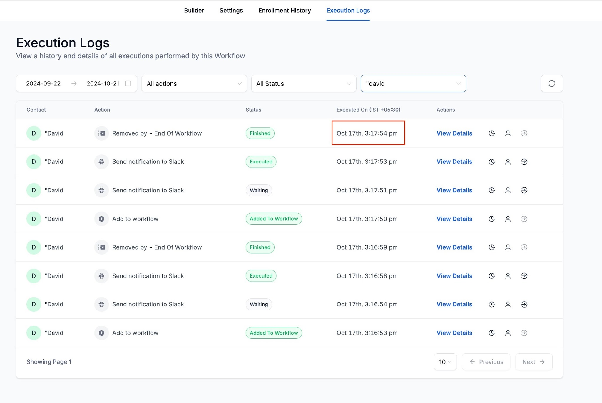View Details for 3:16:53 pm execution
The width and height of the screenshot is (602, 403).
[454, 333]
